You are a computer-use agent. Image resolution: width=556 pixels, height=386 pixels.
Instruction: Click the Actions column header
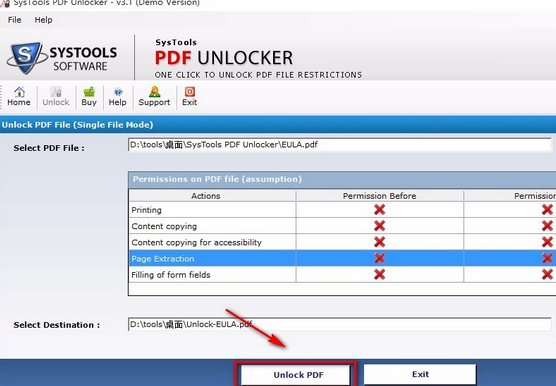coord(212,196)
